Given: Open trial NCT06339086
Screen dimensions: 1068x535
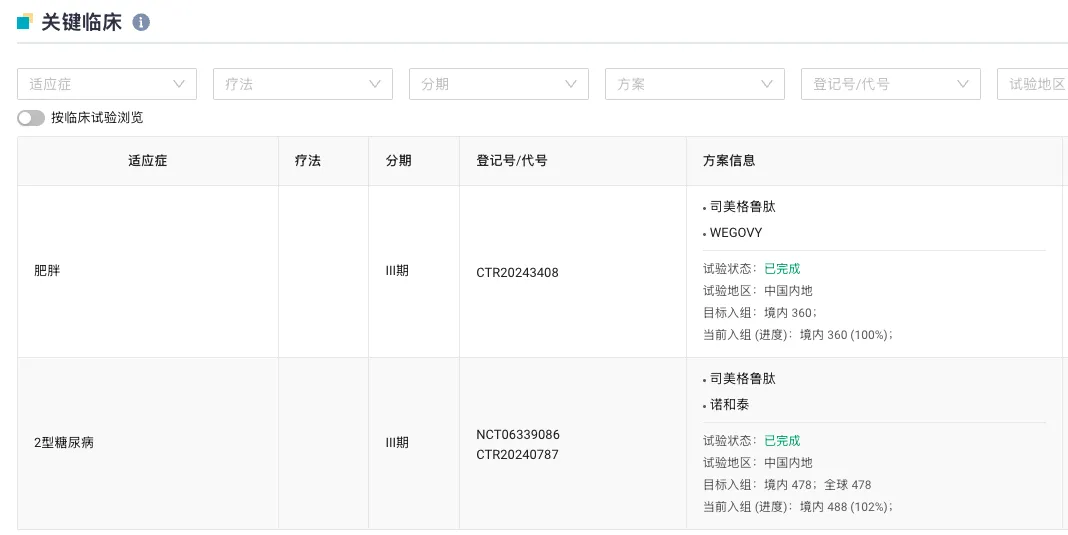Looking at the screenshot, I should point(517,435).
